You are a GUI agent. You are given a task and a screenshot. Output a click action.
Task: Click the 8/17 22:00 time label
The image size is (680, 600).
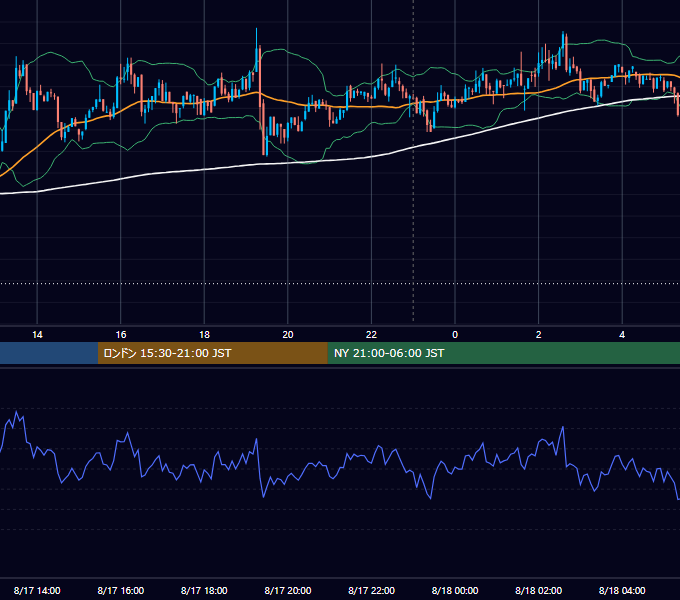[x=371, y=590]
